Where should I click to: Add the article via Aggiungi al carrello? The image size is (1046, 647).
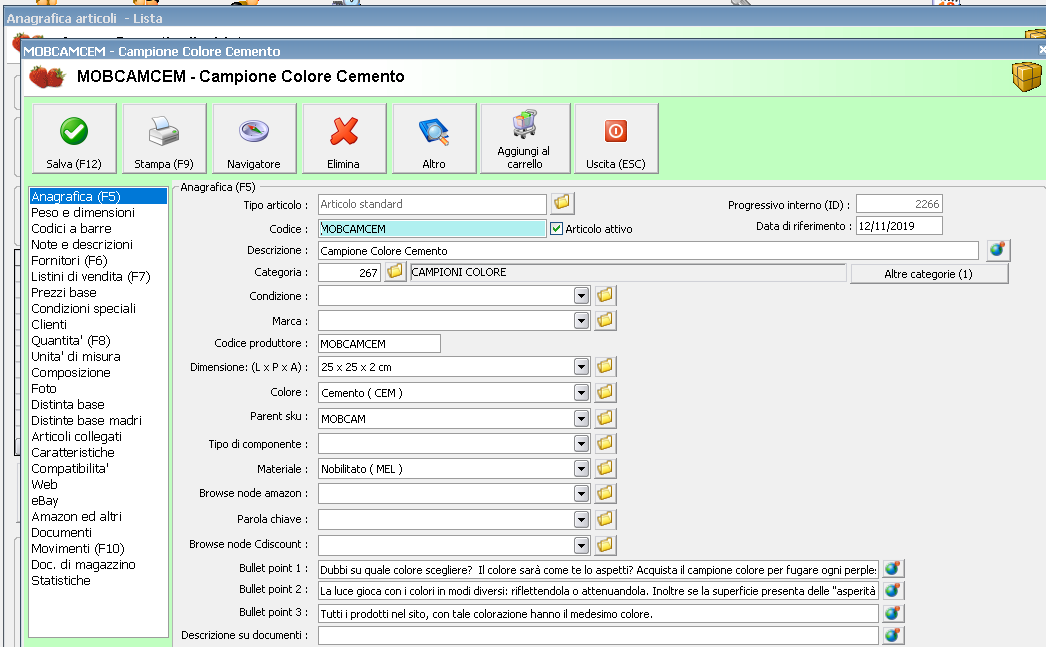[524, 139]
